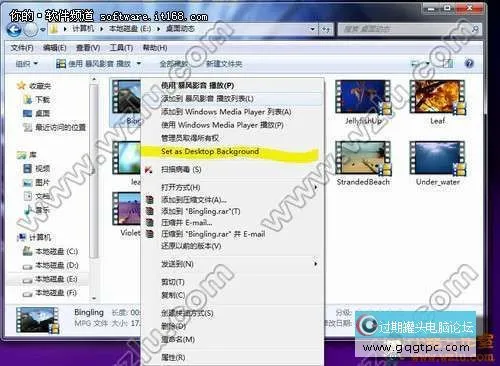Open the change view dropdown

428,63
